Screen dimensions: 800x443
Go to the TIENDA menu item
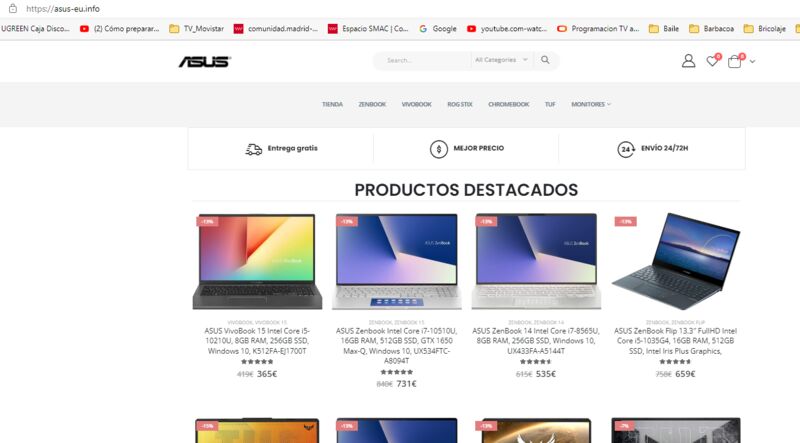[332, 104]
